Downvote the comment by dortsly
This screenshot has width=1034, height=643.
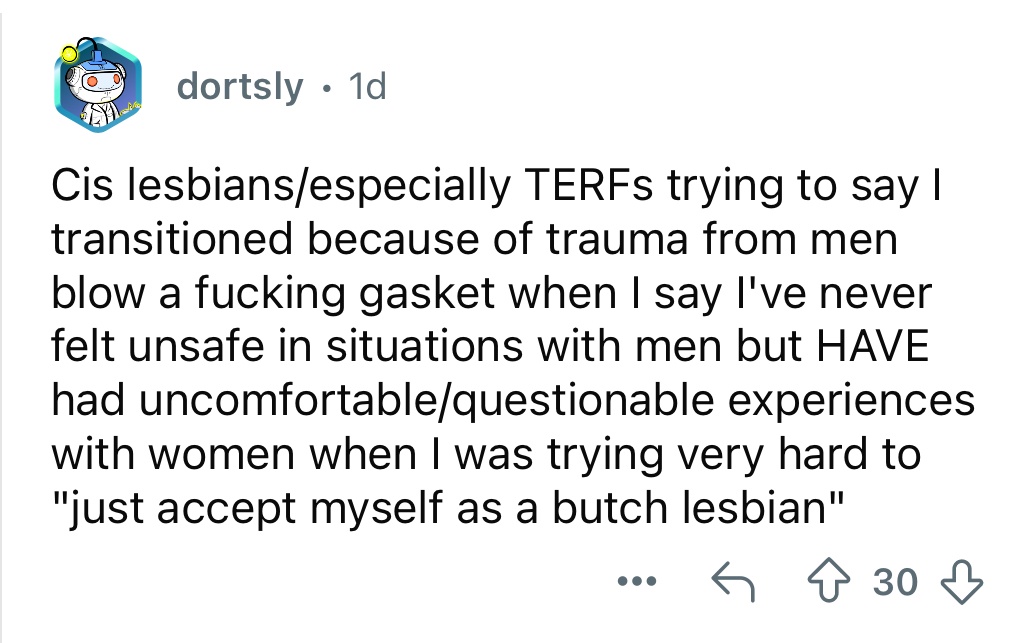[x=961, y=581]
